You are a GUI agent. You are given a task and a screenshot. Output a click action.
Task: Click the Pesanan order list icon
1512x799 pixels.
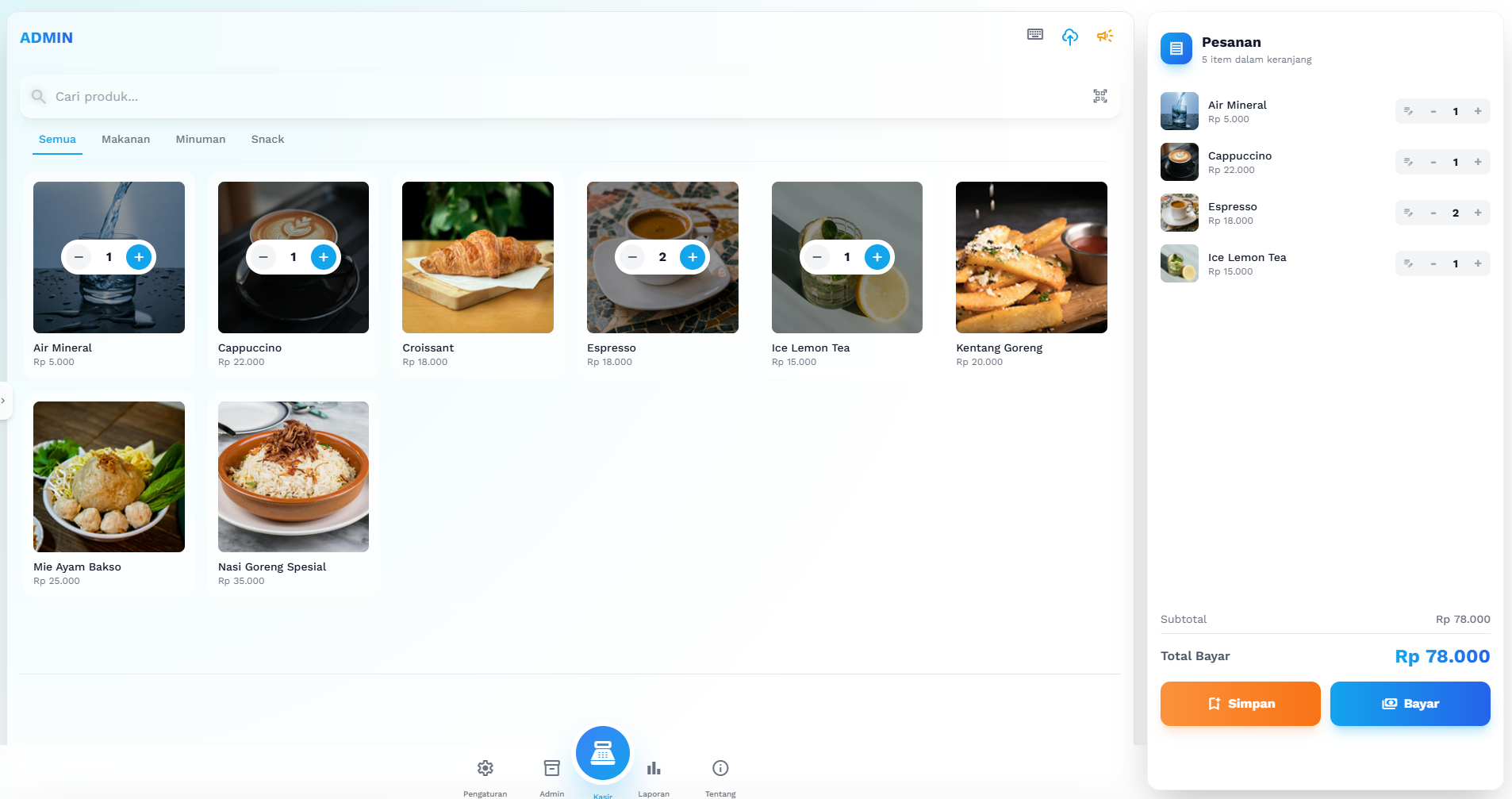[x=1176, y=48]
